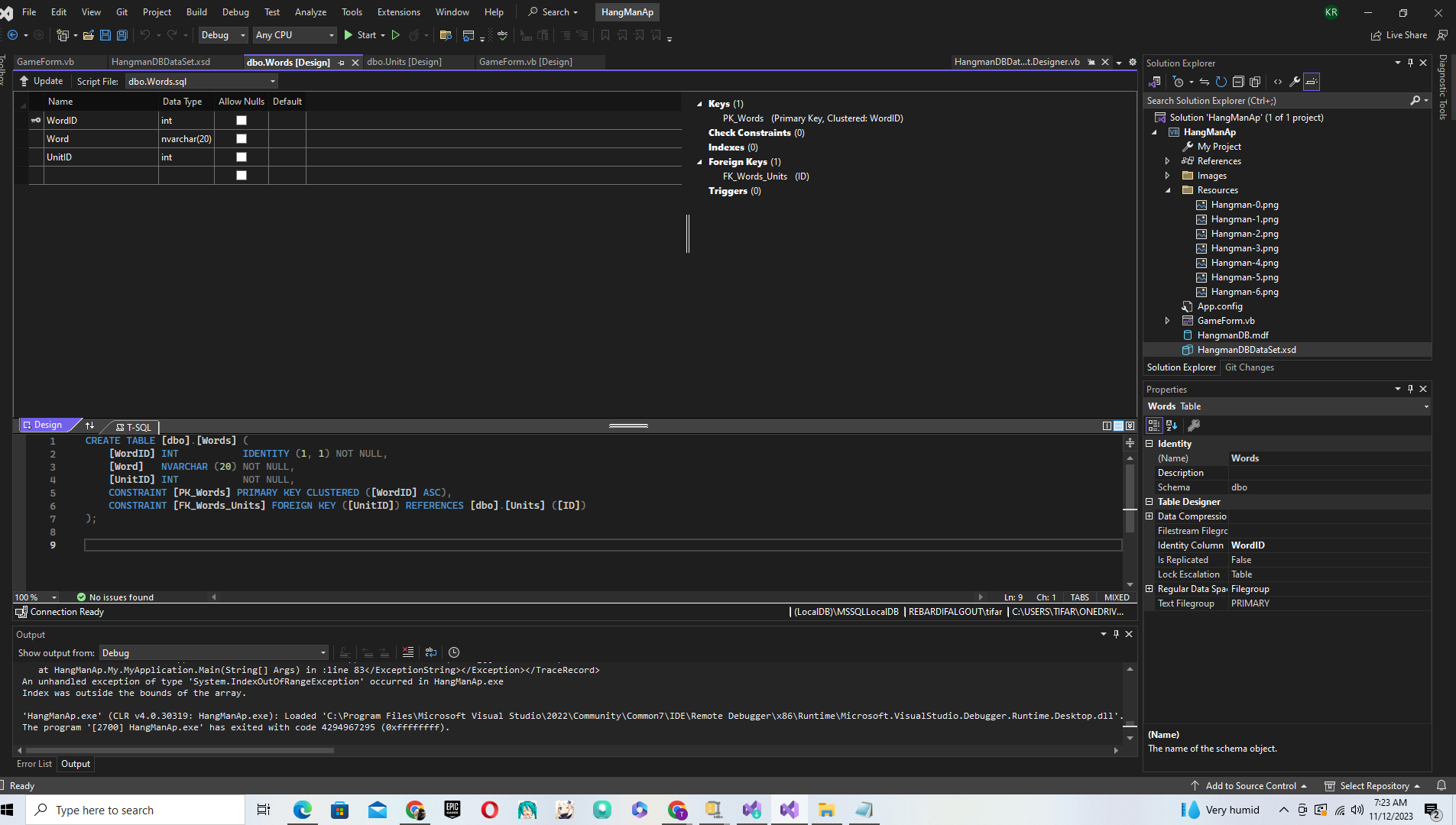Click Start Without Debugging icon

pyautogui.click(x=396, y=35)
